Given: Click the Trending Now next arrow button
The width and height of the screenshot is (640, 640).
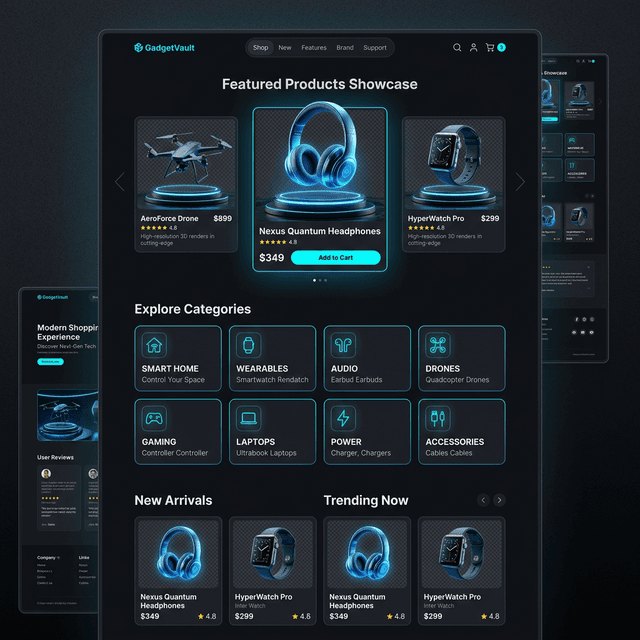Looking at the screenshot, I should (499, 500).
